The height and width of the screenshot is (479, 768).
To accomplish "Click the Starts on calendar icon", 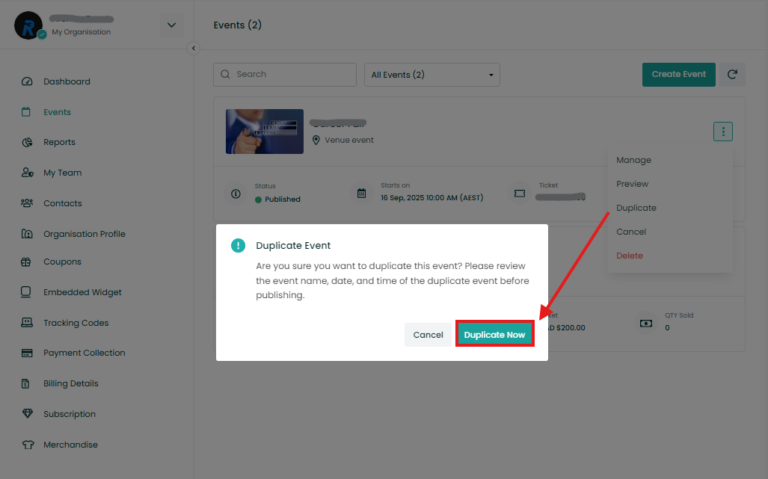I will coord(361,193).
